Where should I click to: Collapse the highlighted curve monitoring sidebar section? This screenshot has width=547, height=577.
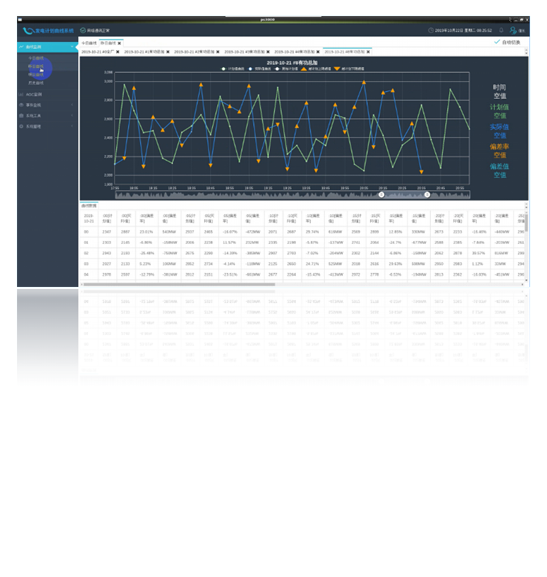click(47, 47)
